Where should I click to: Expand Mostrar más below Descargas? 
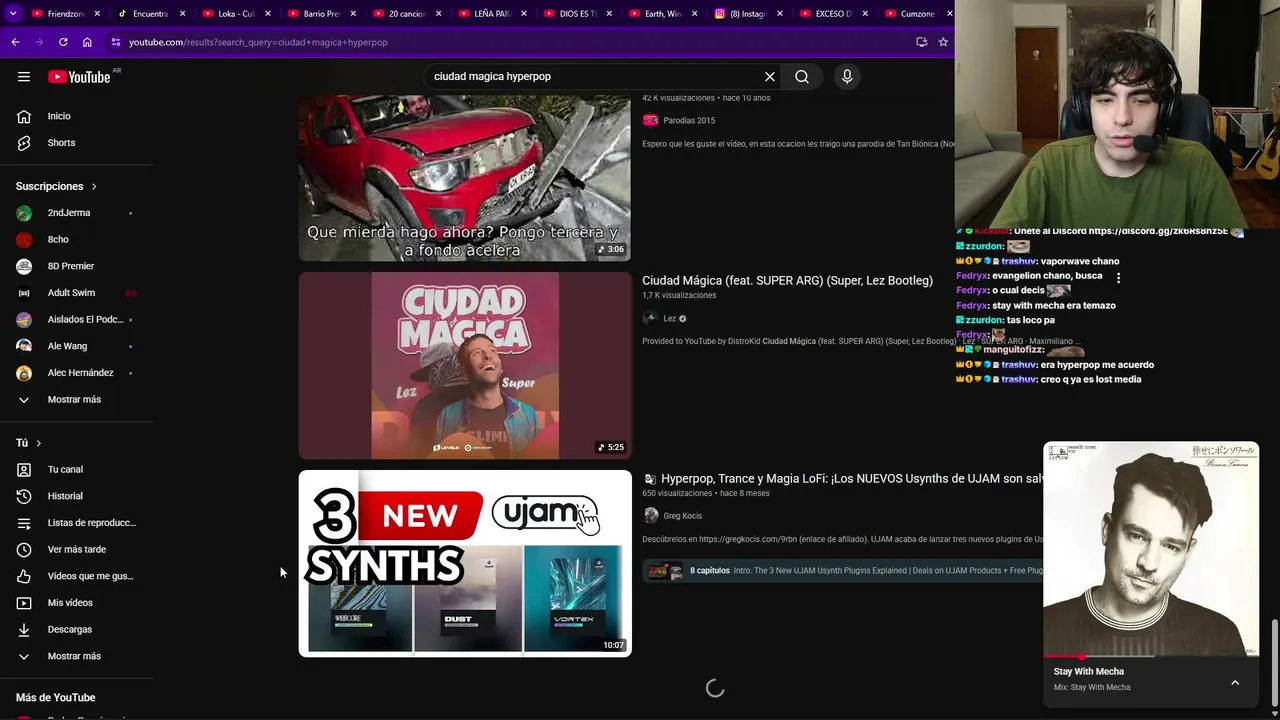76,656
